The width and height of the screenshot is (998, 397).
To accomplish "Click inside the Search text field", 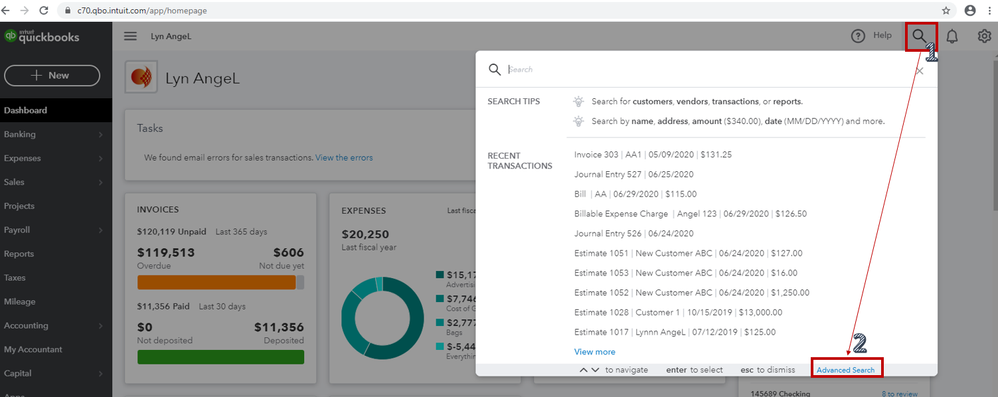I will [706, 69].
